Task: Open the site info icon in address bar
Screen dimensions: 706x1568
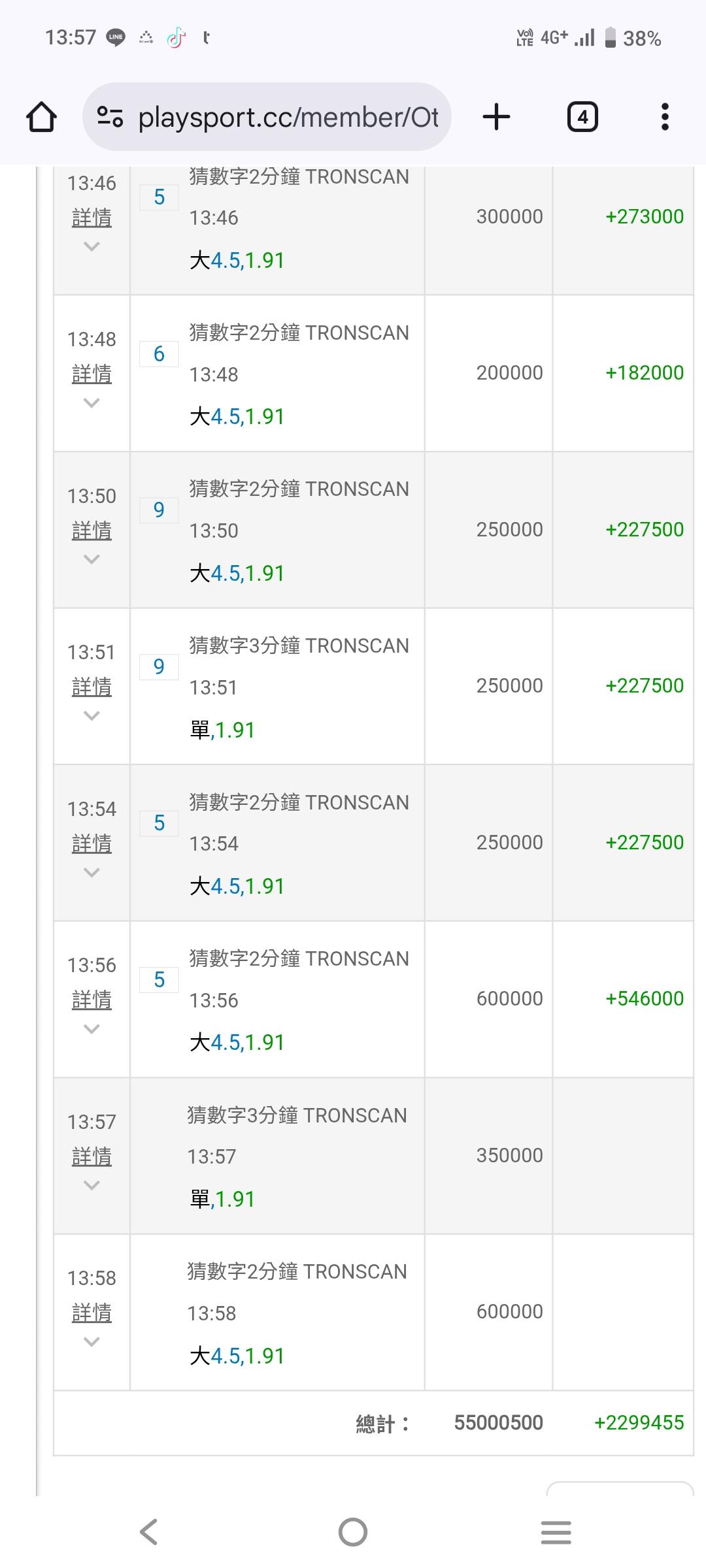Action: 110,117
